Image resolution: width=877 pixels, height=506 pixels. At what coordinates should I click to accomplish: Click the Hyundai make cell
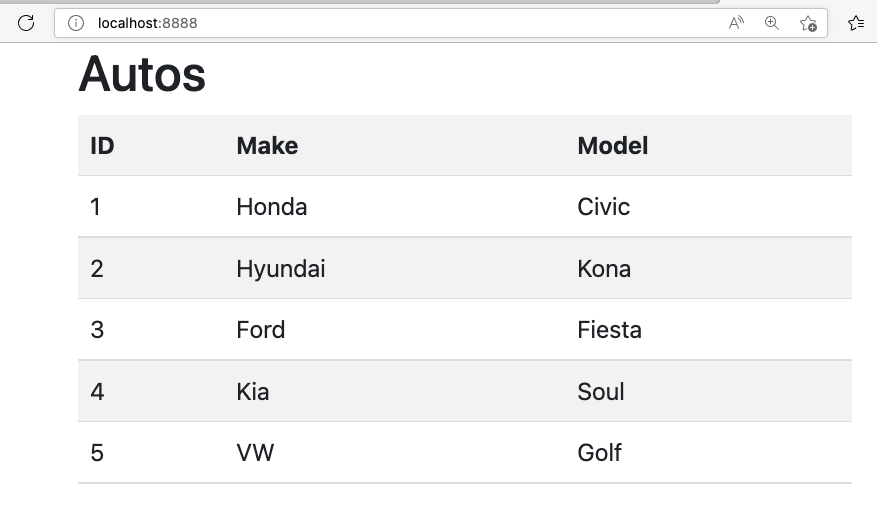[x=280, y=269]
